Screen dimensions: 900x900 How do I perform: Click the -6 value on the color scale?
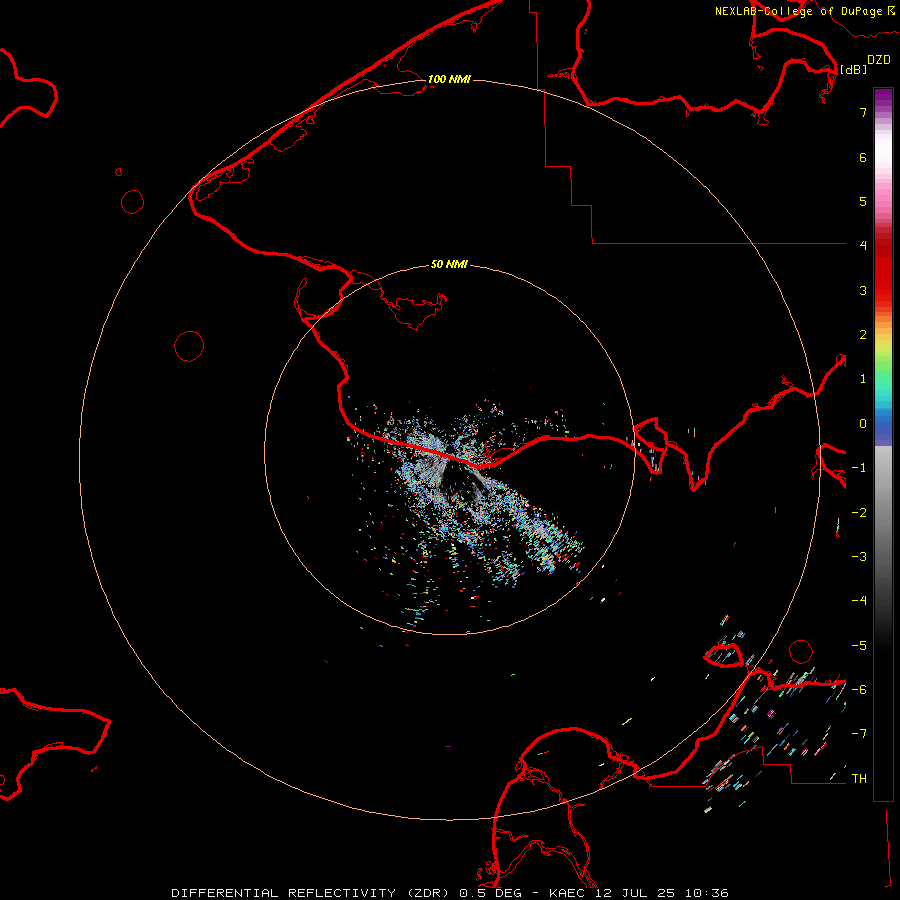coord(859,690)
